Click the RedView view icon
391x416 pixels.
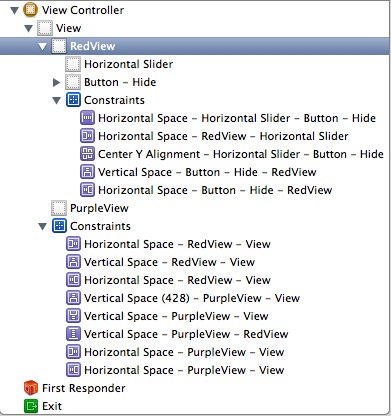point(59,46)
